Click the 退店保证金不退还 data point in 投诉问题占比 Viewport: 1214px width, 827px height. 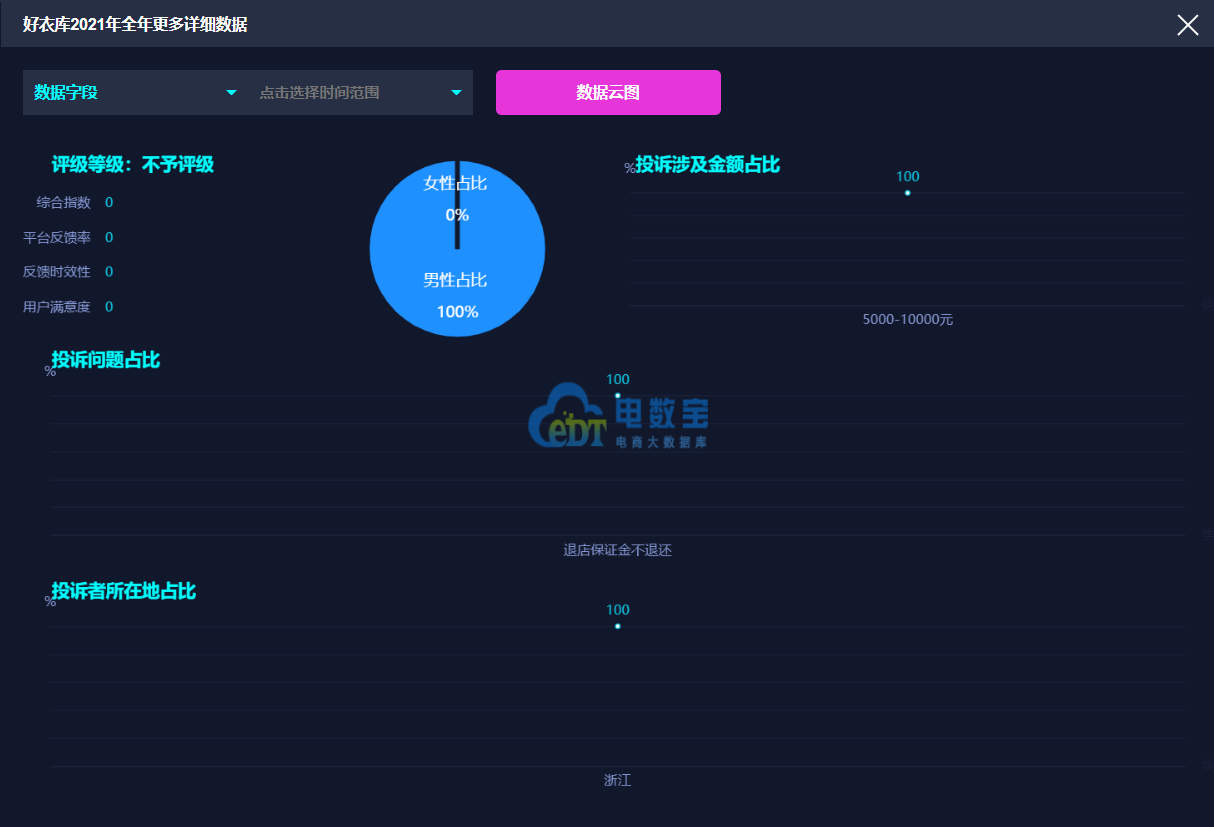pyautogui.click(x=618, y=396)
